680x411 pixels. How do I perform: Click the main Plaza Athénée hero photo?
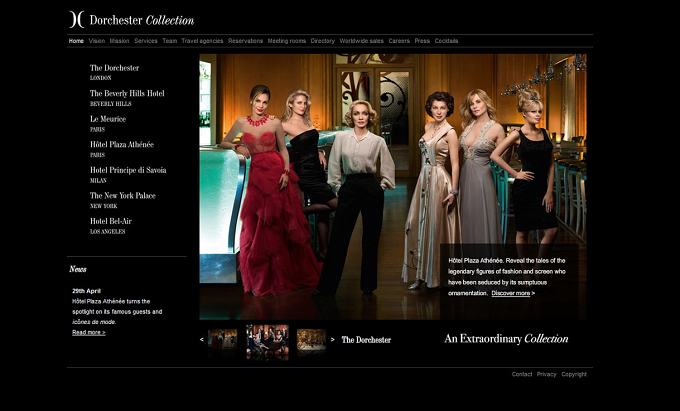click(392, 186)
